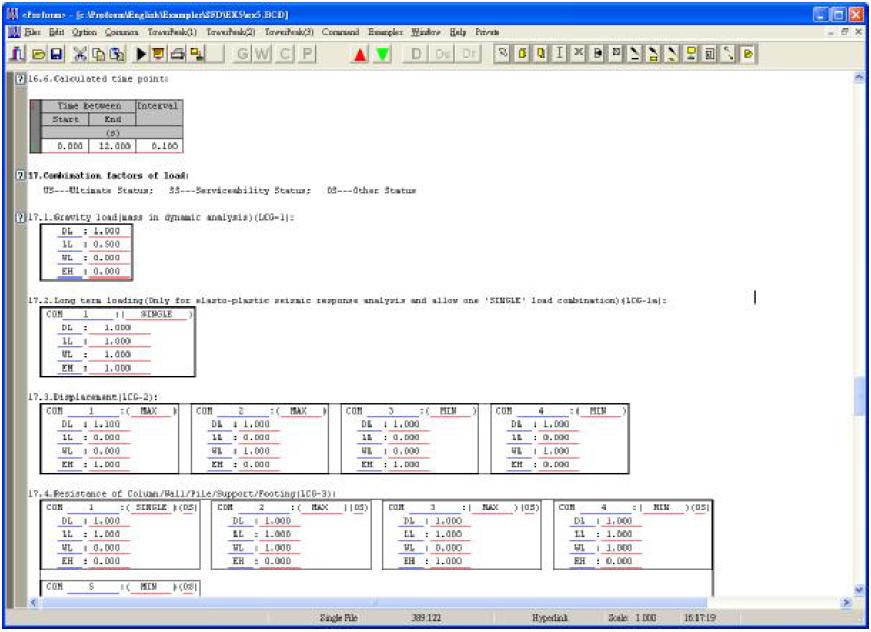Open the Option menu
Viewport: 871px width, 632px height.
point(84,32)
